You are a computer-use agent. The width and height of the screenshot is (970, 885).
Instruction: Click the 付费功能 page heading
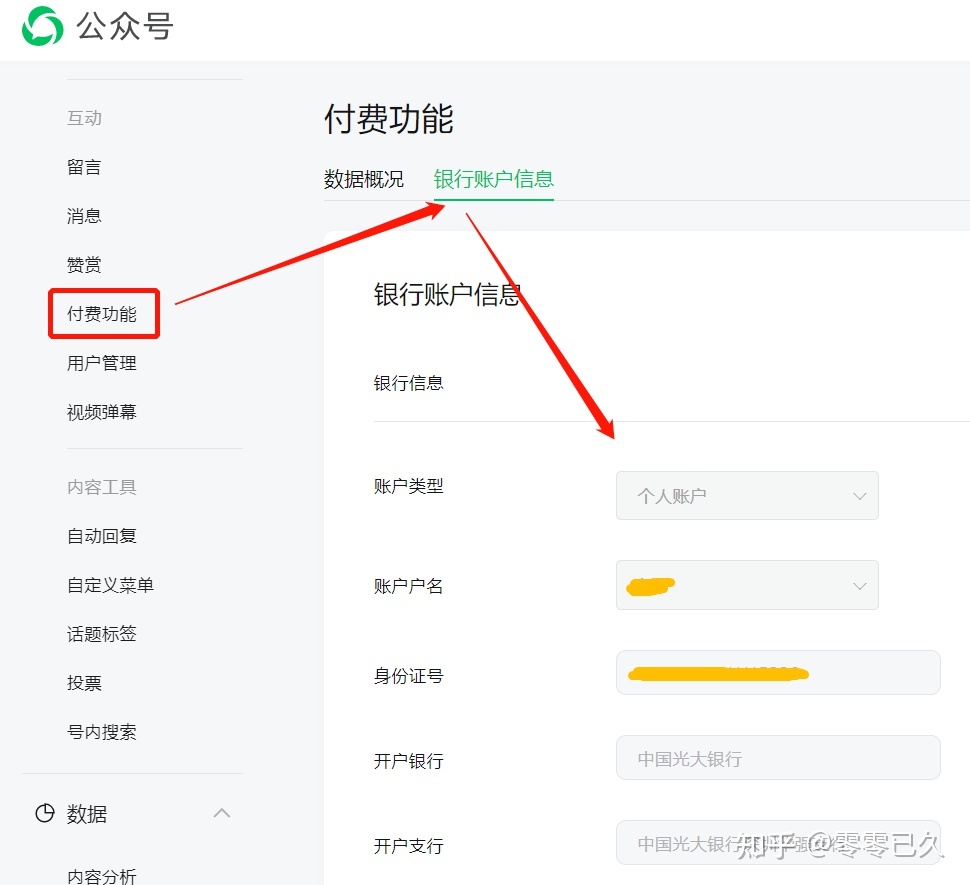389,119
